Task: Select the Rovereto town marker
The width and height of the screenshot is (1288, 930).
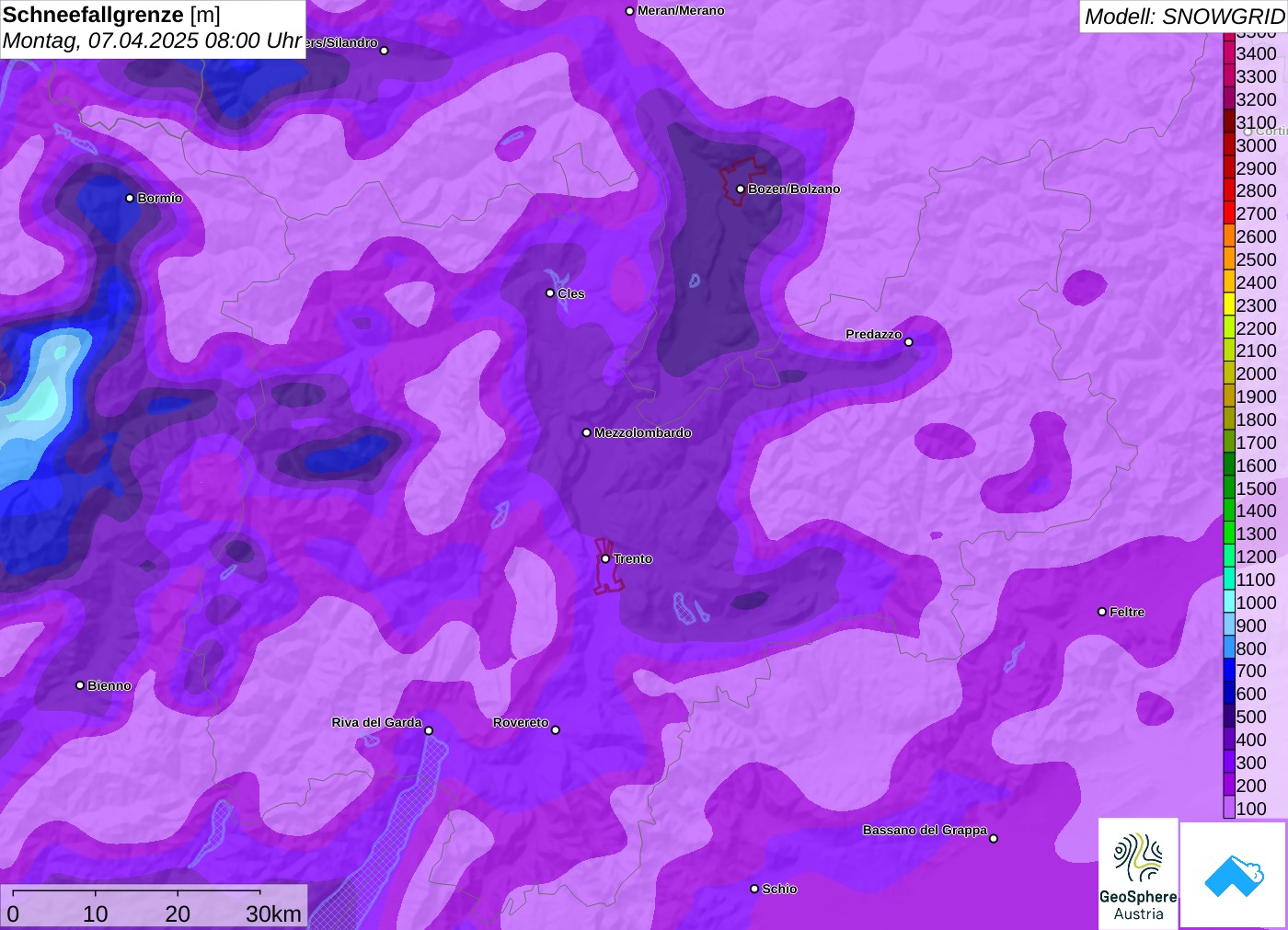Action: pyautogui.click(x=556, y=730)
